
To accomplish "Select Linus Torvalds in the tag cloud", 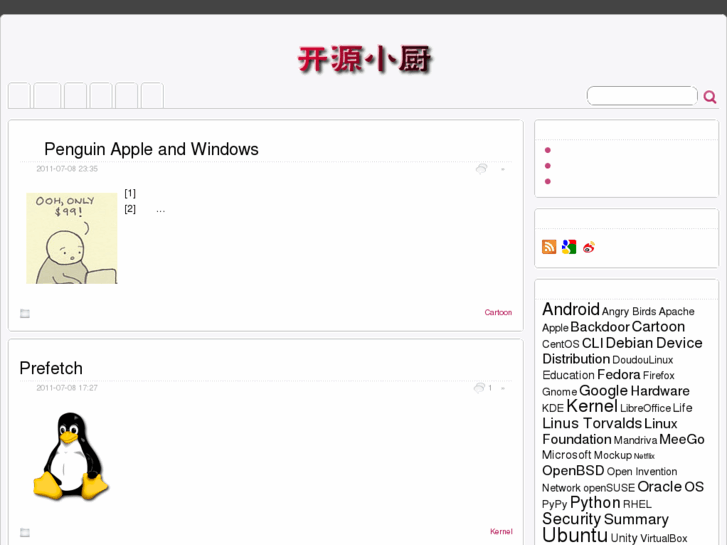I will point(592,423).
